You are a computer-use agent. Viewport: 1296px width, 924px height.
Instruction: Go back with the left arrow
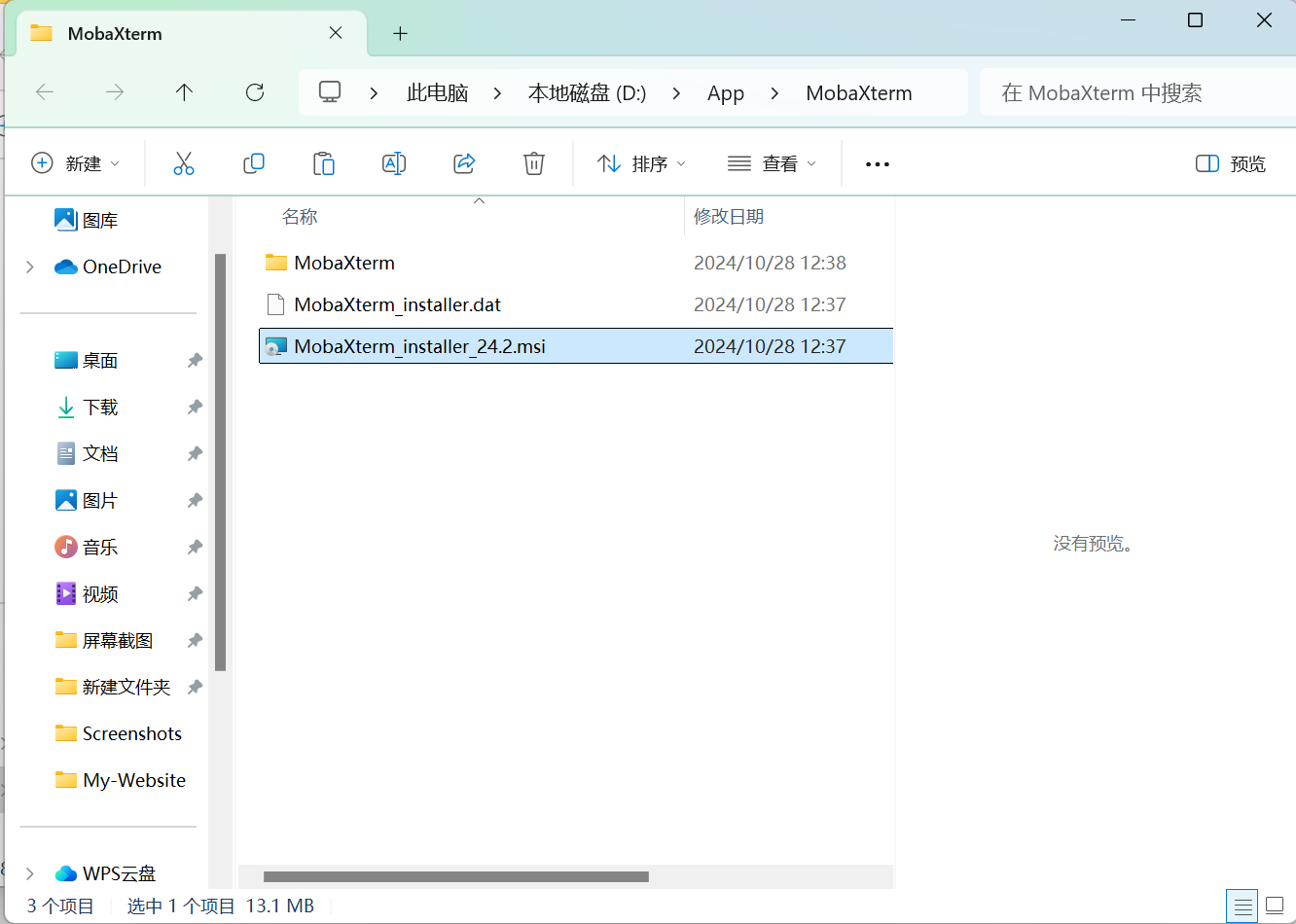point(45,92)
